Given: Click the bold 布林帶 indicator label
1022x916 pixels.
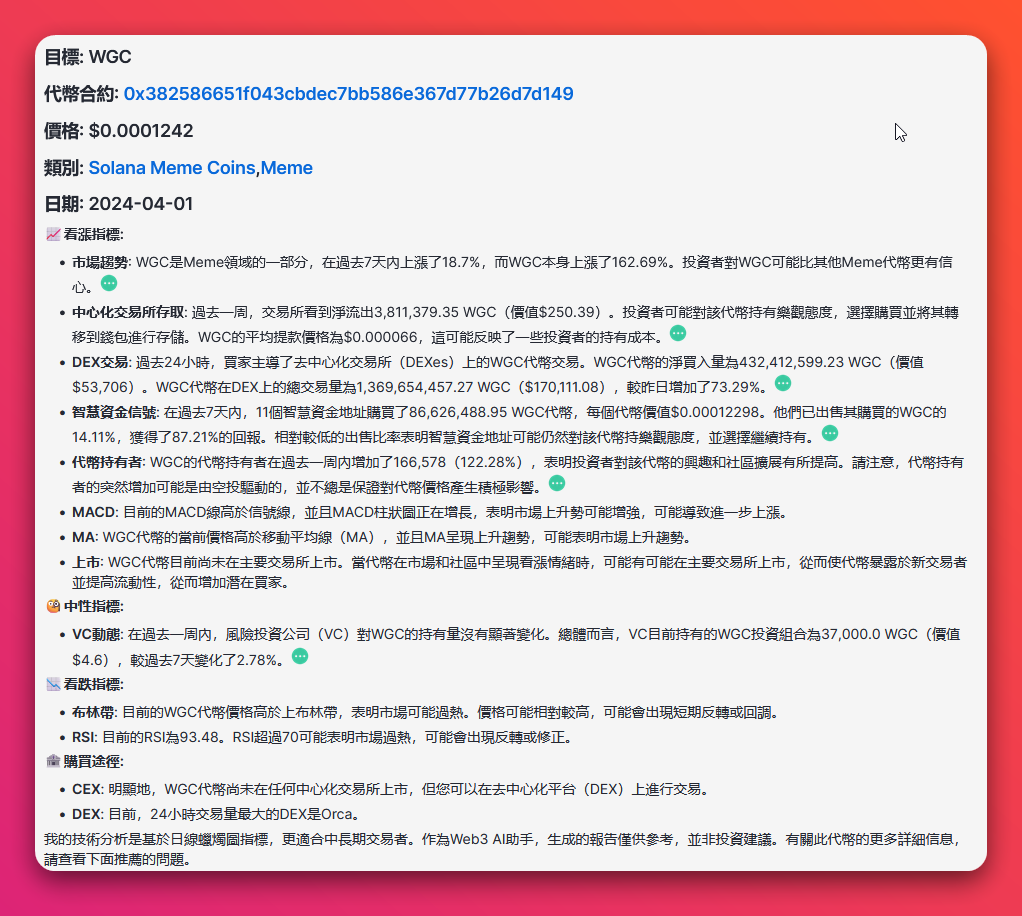Looking at the screenshot, I should click(x=91, y=712).
